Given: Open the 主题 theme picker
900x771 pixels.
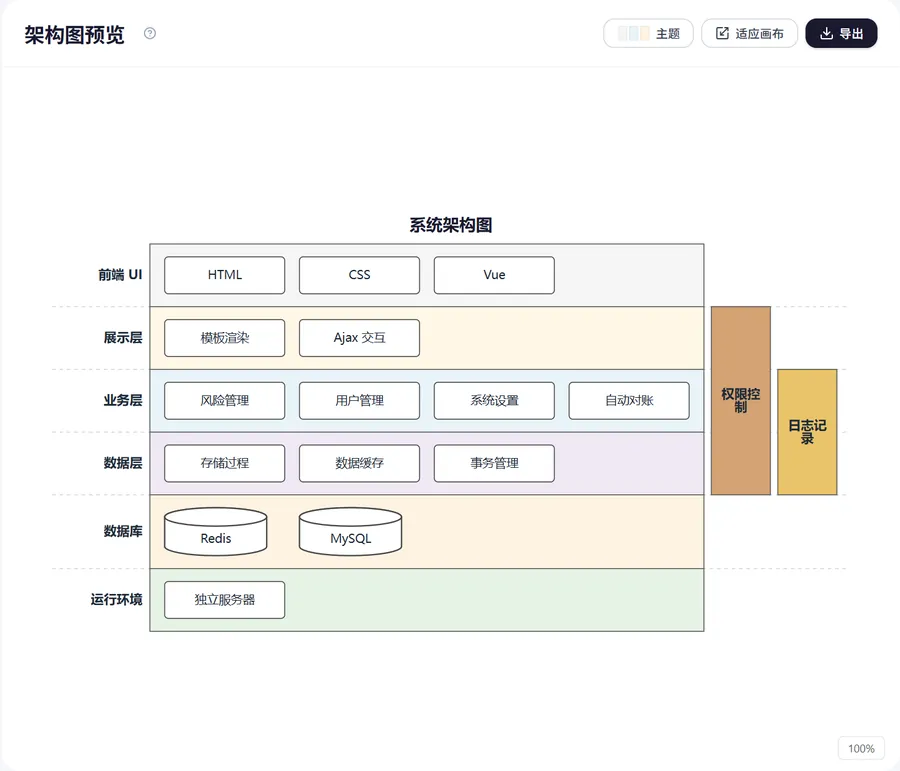Looking at the screenshot, I should (648, 33).
